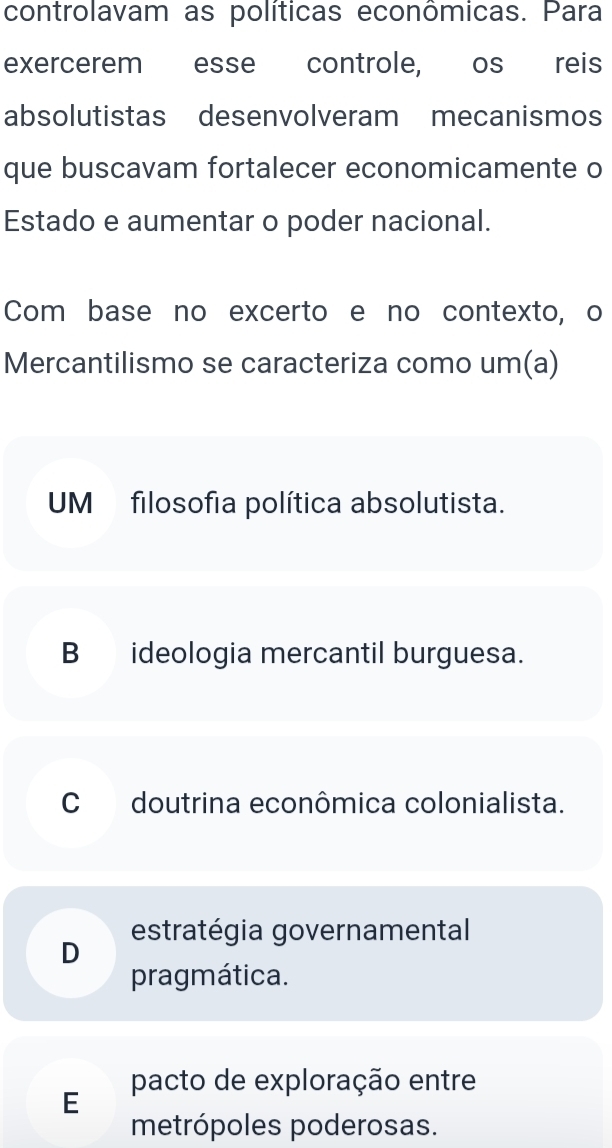Pick the highlighted letter D circle

(x=69, y=953)
